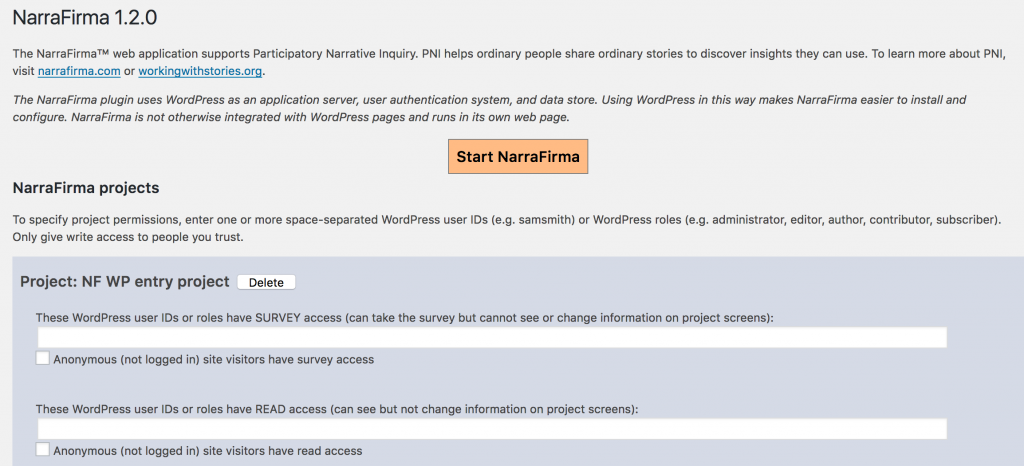Delete the NF WP entry project
Image resolution: width=1024 pixels, height=466 pixels.
click(x=266, y=283)
